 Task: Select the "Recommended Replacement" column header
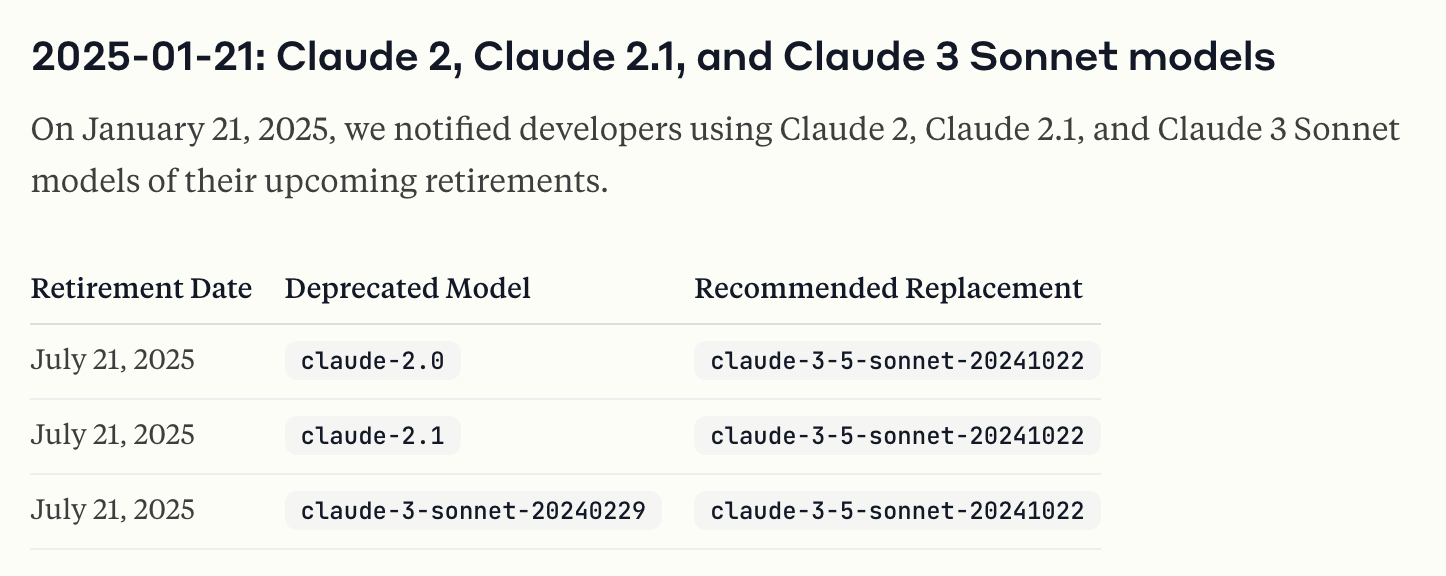[x=888, y=289]
